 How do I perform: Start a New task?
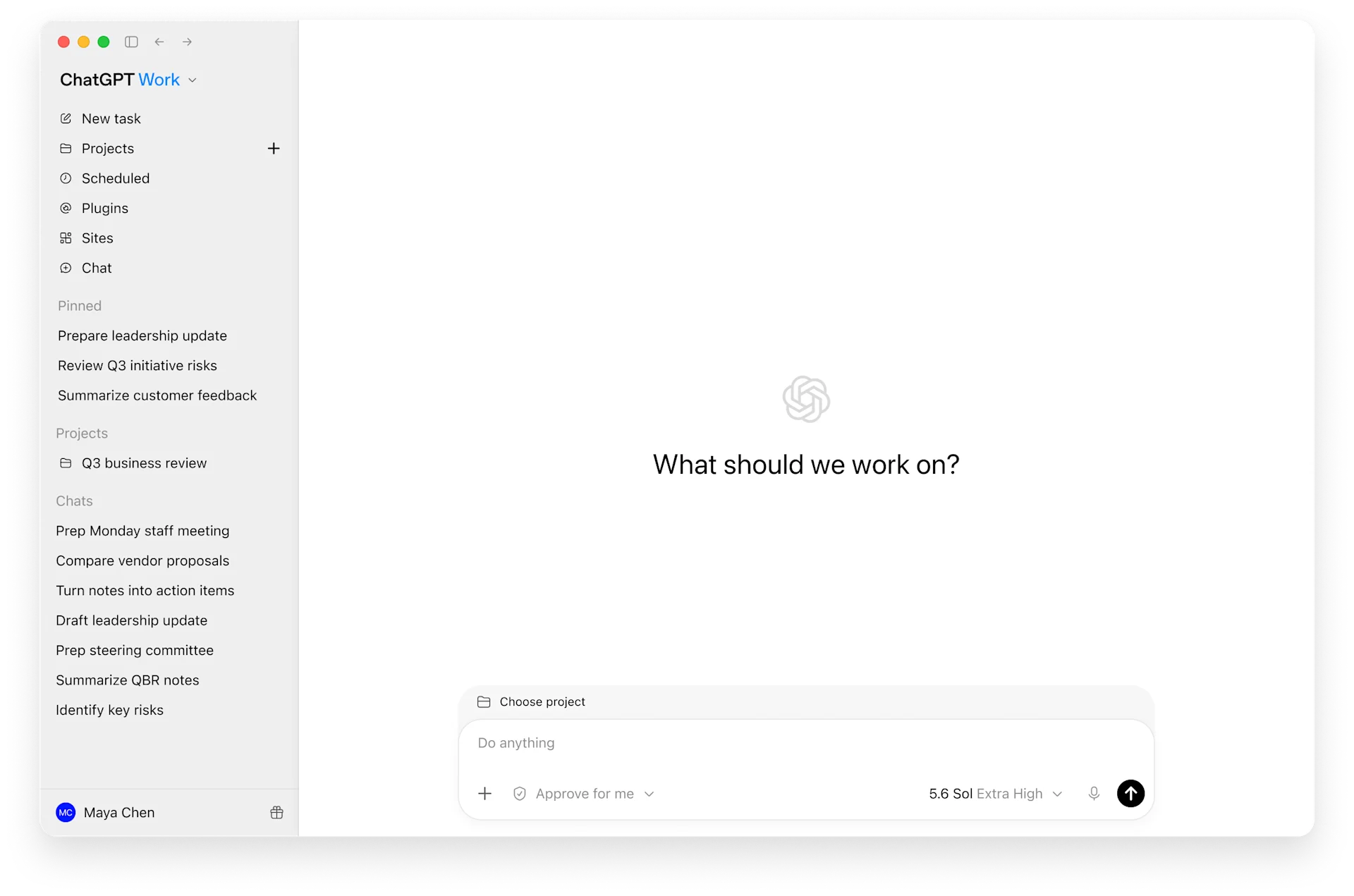[x=100, y=118]
